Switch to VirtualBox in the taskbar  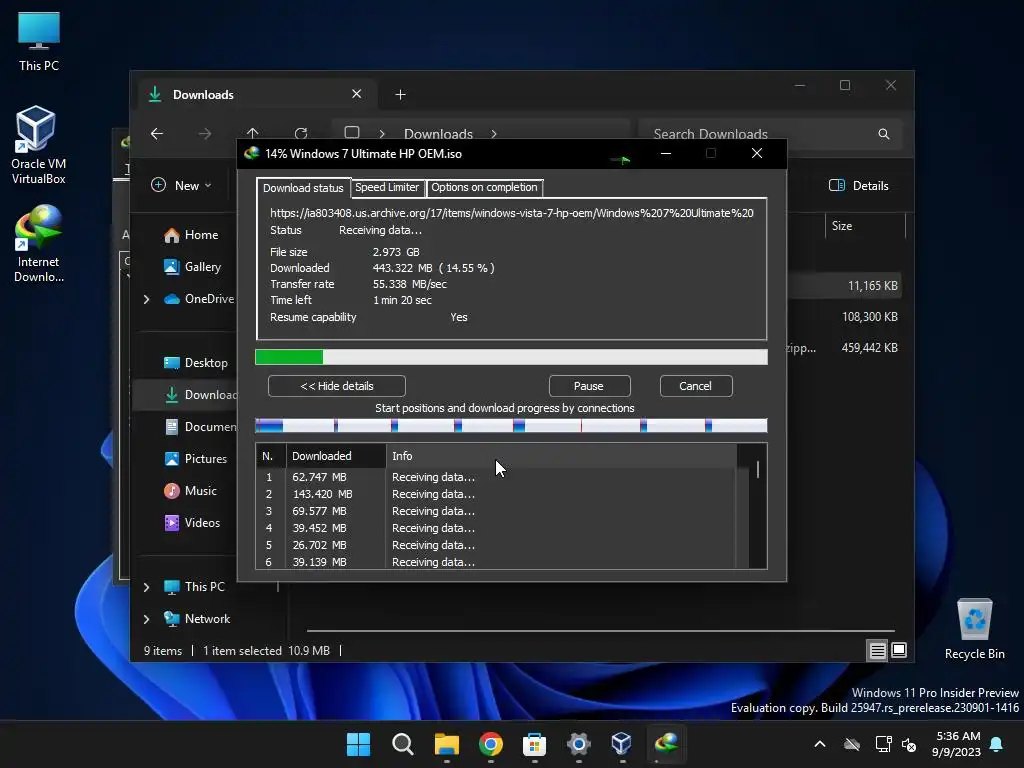[x=622, y=744]
